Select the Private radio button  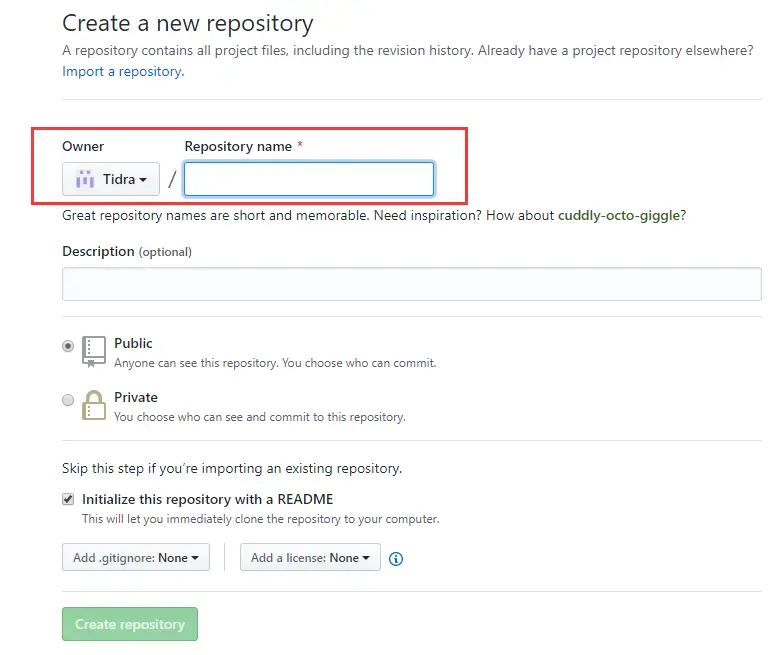point(68,400)
